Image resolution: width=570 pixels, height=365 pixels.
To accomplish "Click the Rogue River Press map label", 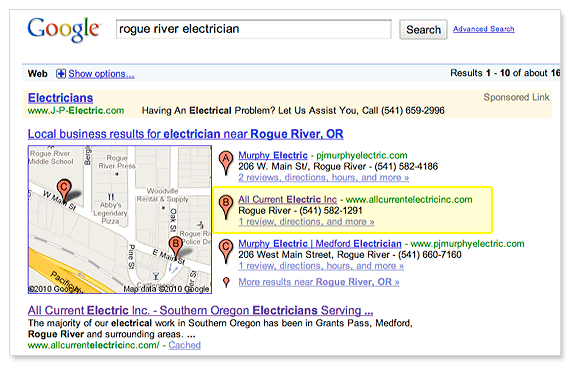I will tap(117, 162).
